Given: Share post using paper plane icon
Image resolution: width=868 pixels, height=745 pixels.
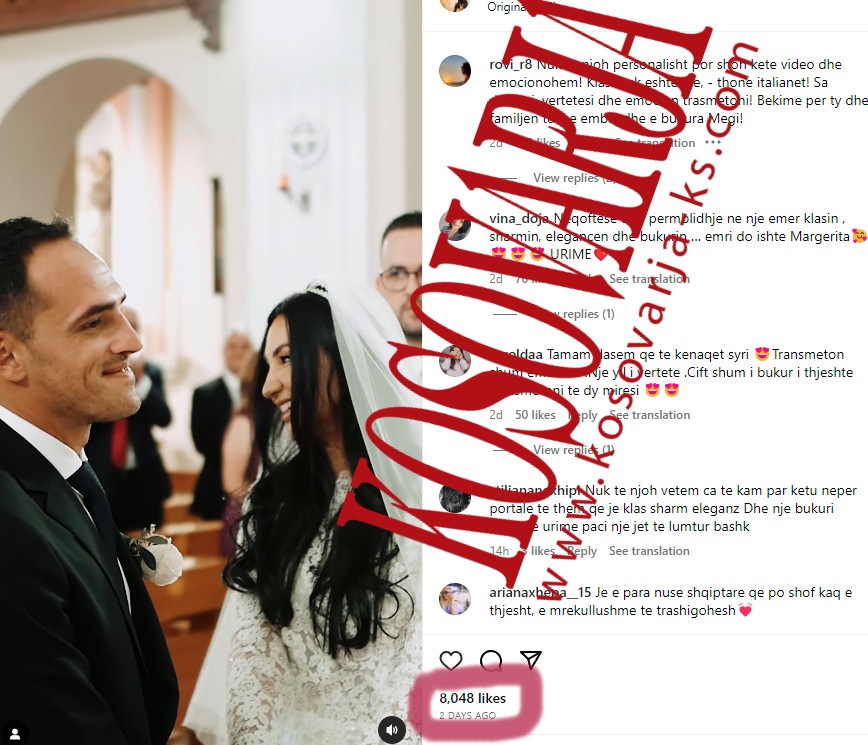Looking at the screenshot, I should coord(530,659).
